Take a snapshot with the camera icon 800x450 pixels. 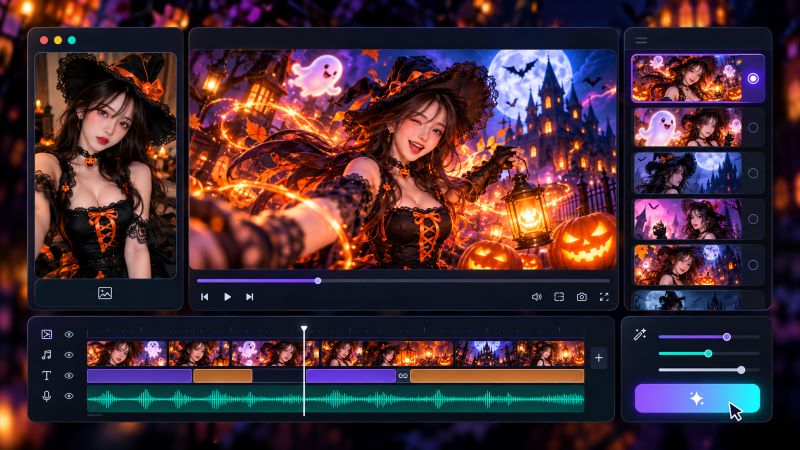coord(582,297)
